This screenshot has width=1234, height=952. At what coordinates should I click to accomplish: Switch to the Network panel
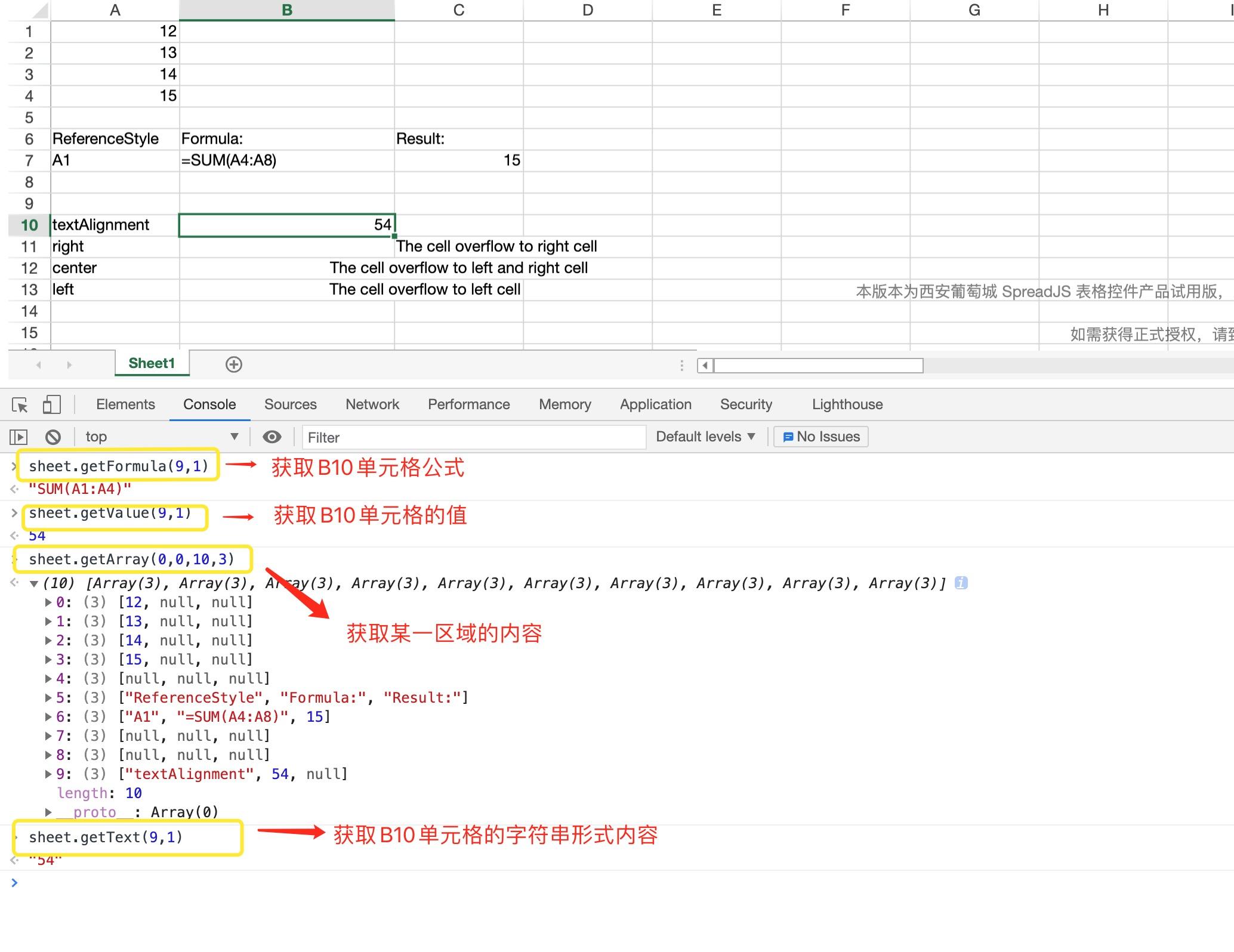372,404
